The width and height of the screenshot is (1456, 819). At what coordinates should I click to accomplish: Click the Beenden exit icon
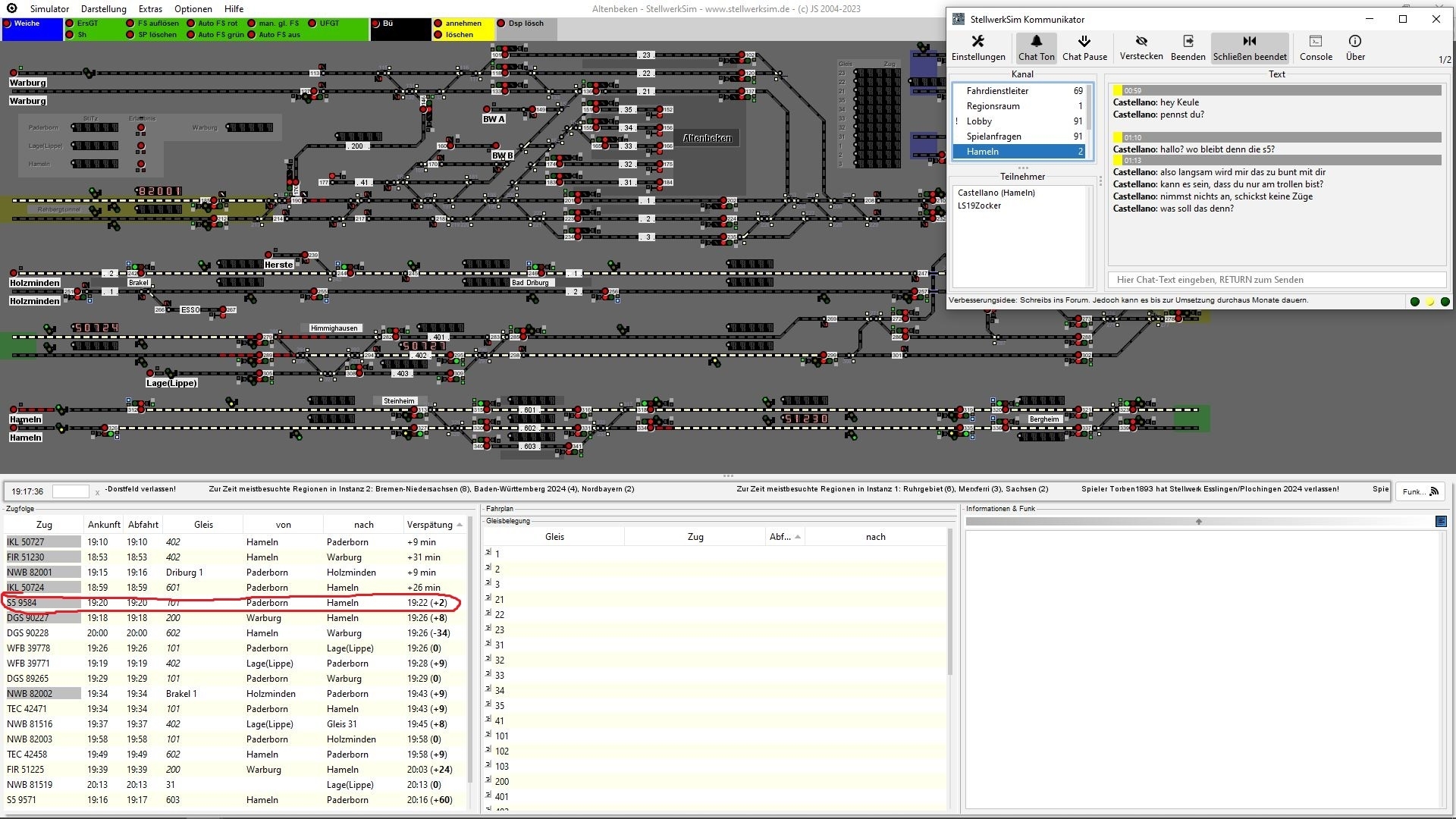[1188, 47]
